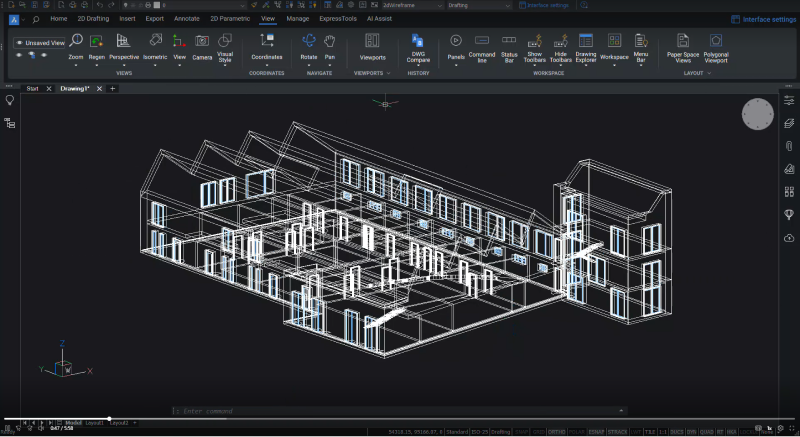Open the structure tree panel icon
Viewport: 800px width, 437px height.
[x=10, y=123]
